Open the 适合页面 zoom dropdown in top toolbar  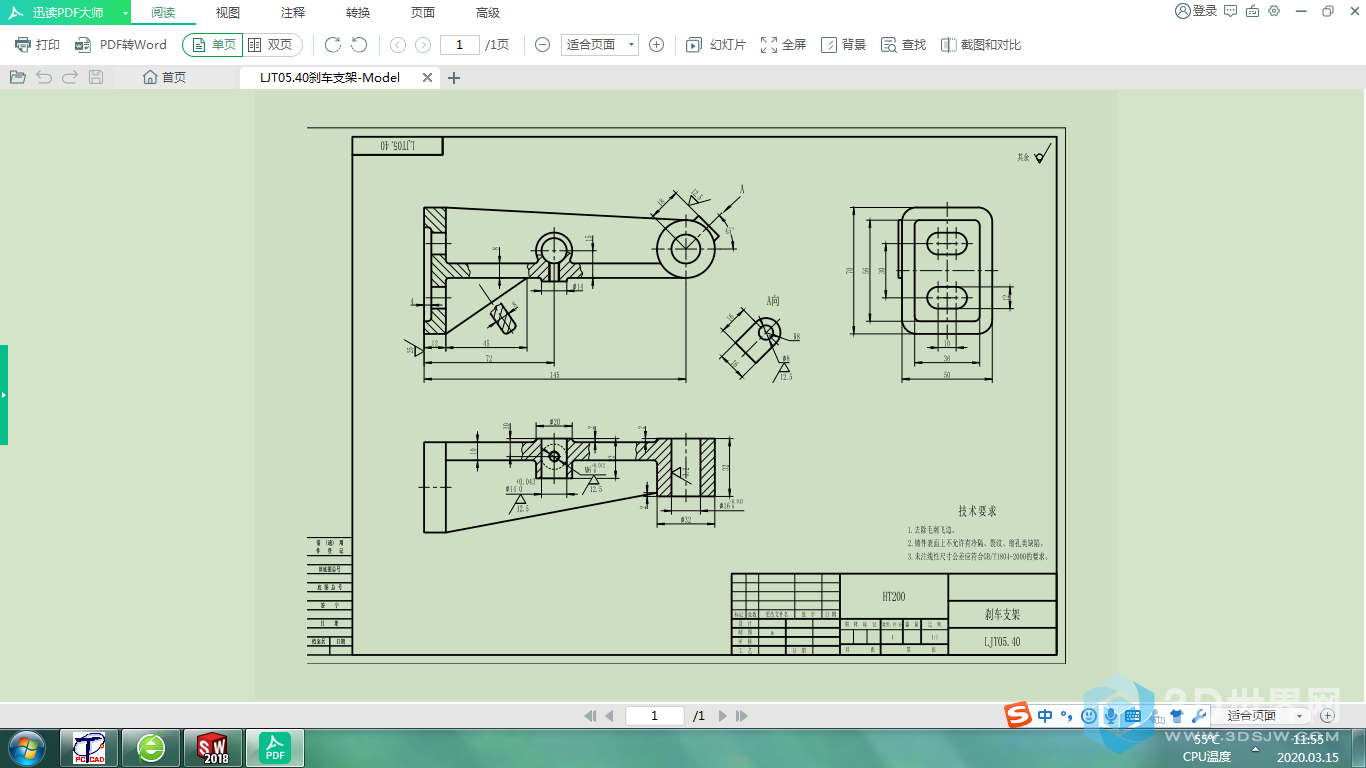598,45
